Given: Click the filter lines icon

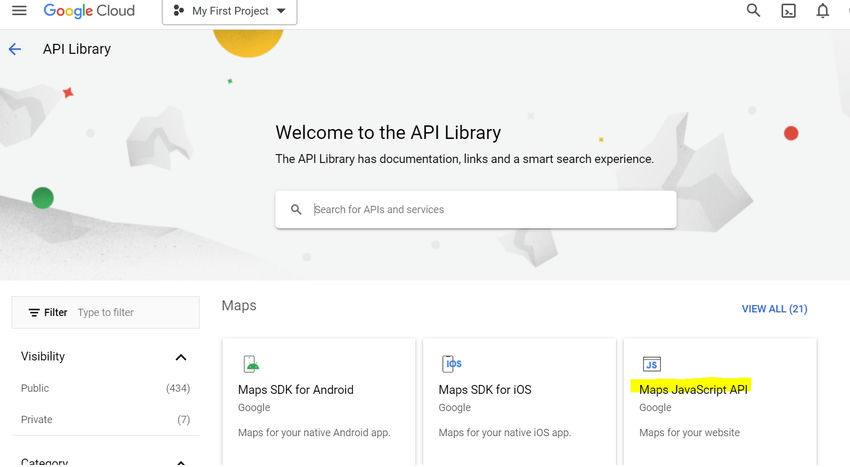Looking at the screenshot, I should click(x=34, y=312).
